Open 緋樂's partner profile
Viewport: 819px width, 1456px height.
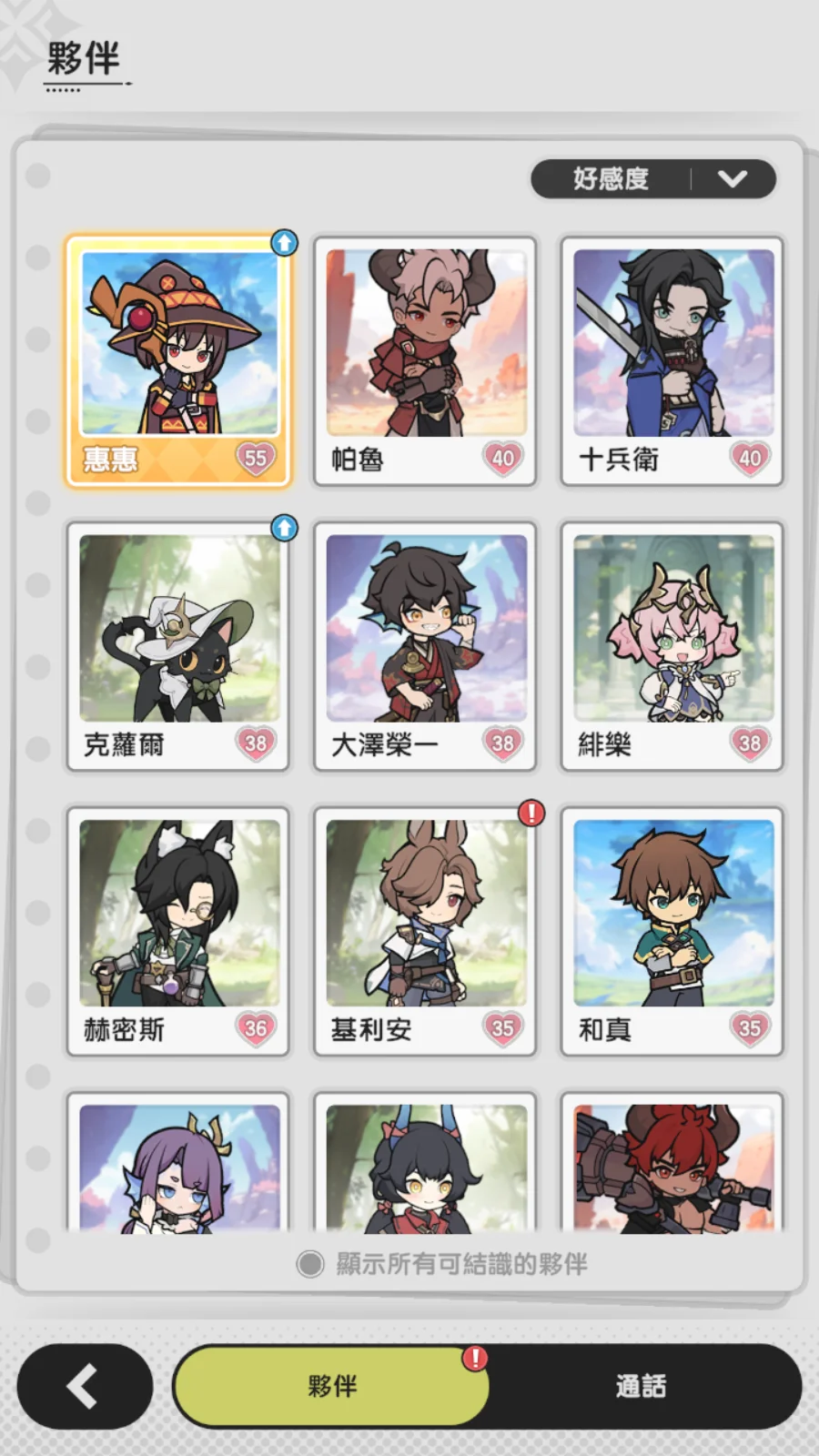pos(672,647)
